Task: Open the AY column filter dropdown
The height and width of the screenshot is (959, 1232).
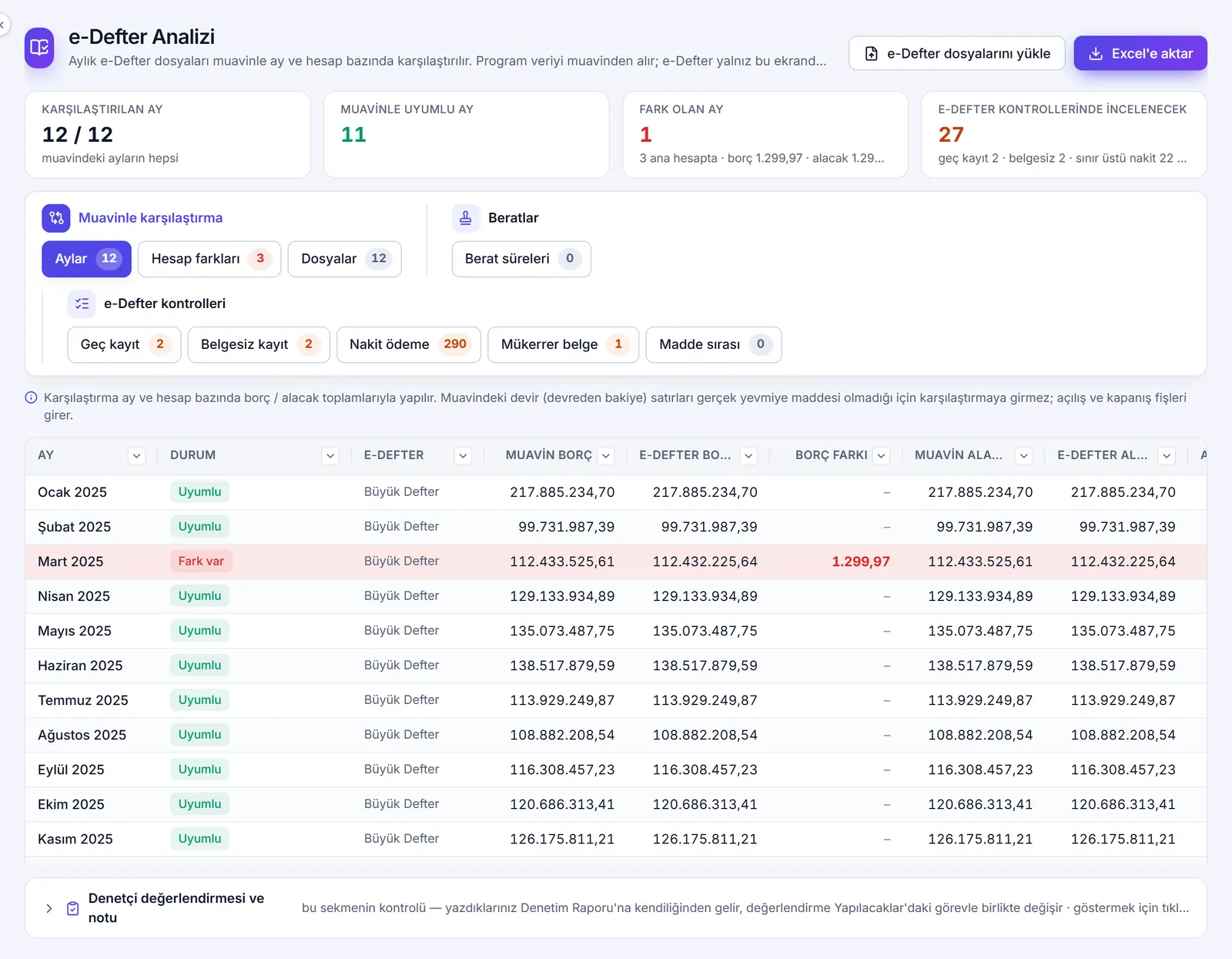Action: (x=136, y=455)
